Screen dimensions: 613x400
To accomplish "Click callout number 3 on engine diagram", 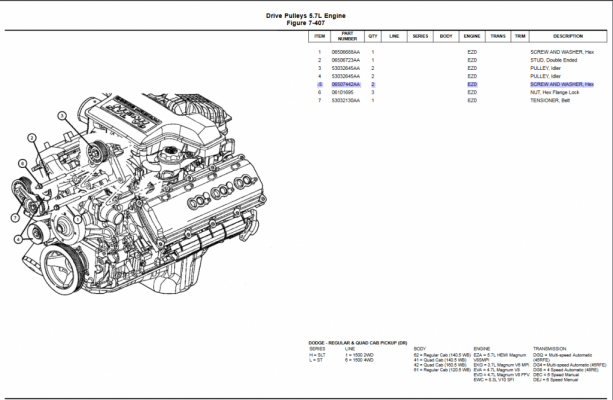I will click(x=62, y=115).
